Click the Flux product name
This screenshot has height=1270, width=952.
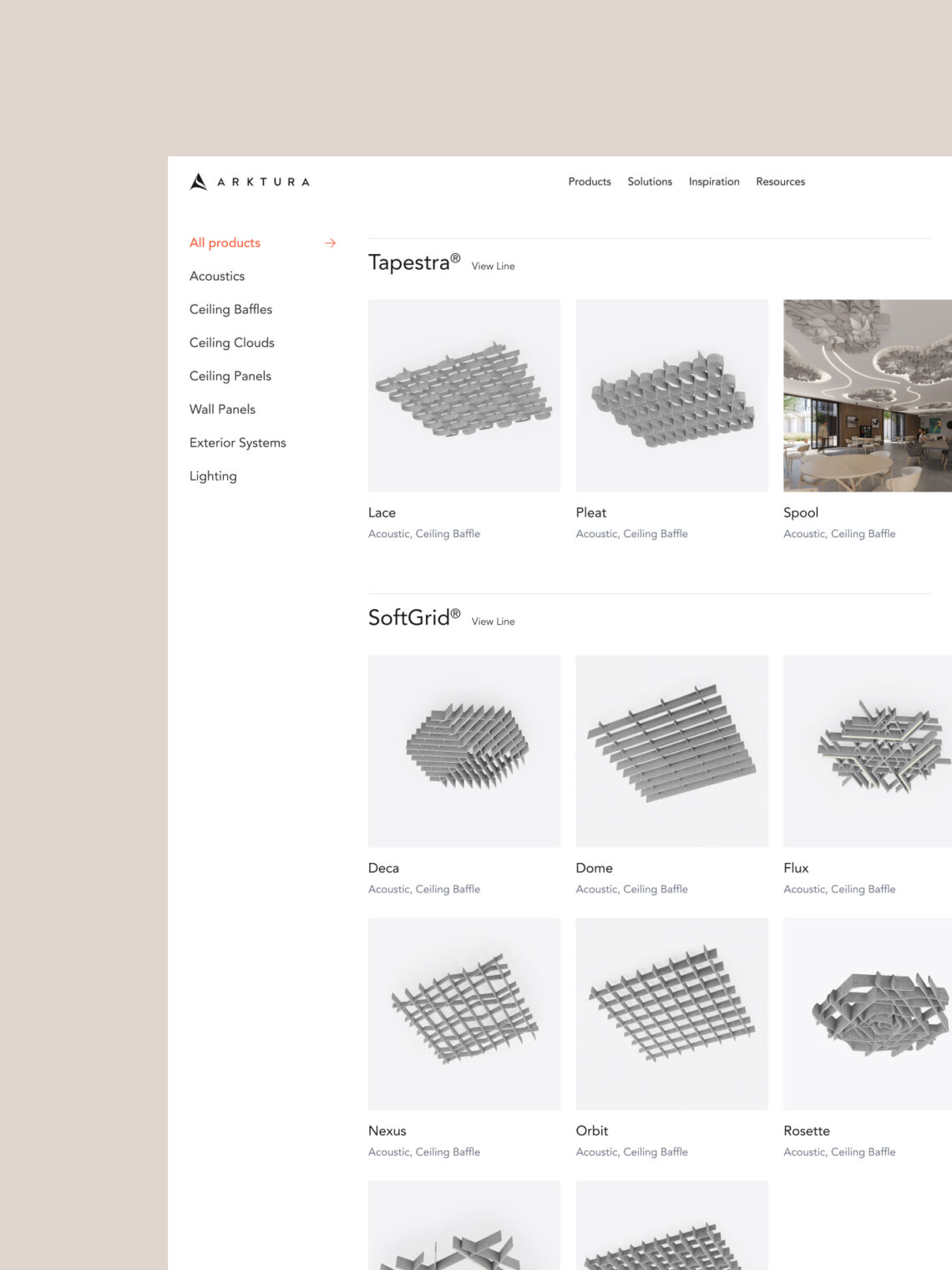(796, 868)
